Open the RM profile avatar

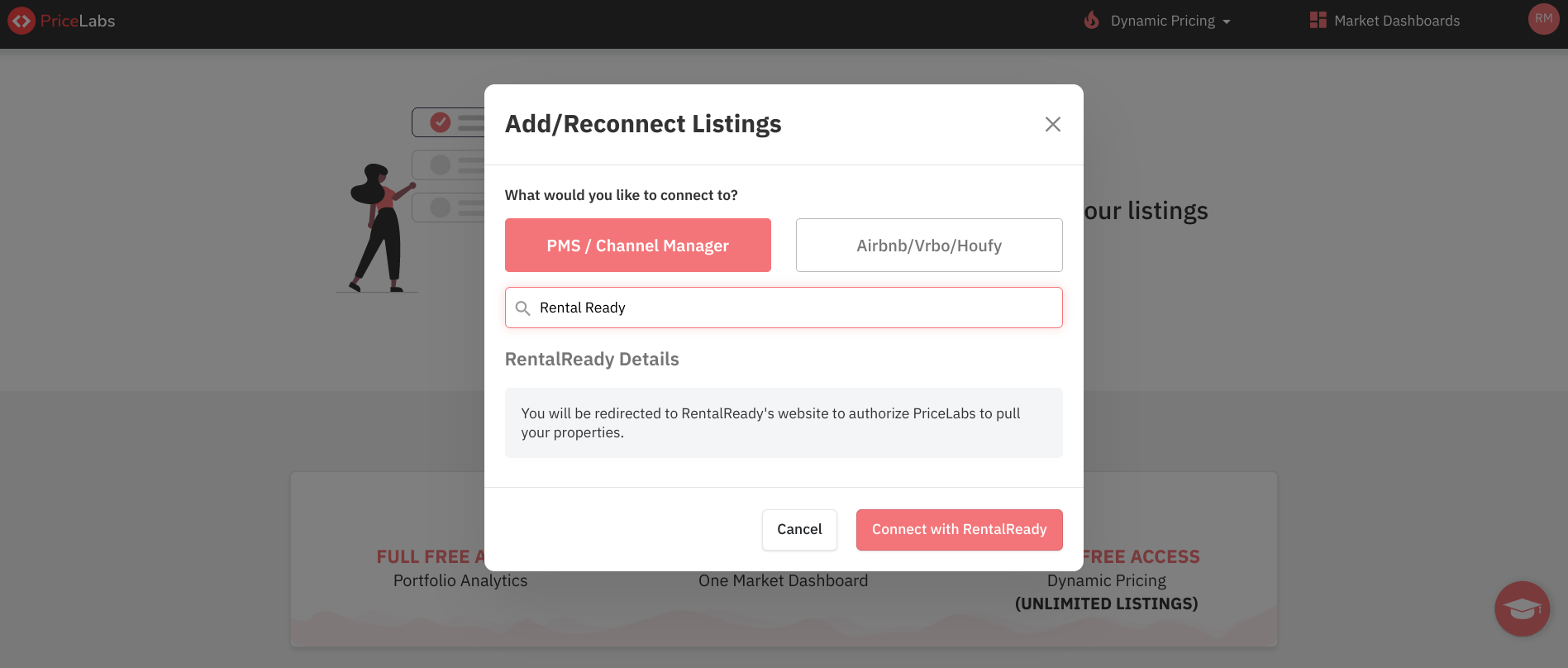(x=1542, y=18)
